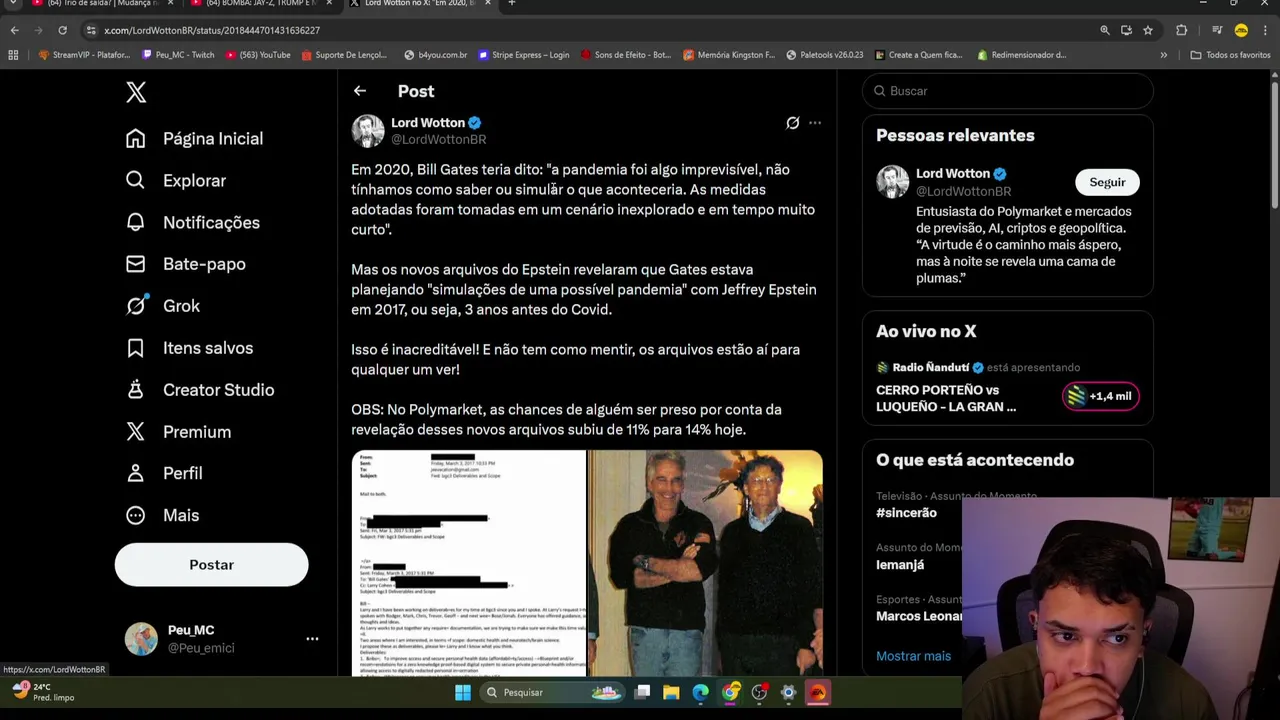Image resolution: width=1280 pixels, height=720 pixels.
Task: Open the browser three-dot menu
Action: click(x=1266, y=31)
